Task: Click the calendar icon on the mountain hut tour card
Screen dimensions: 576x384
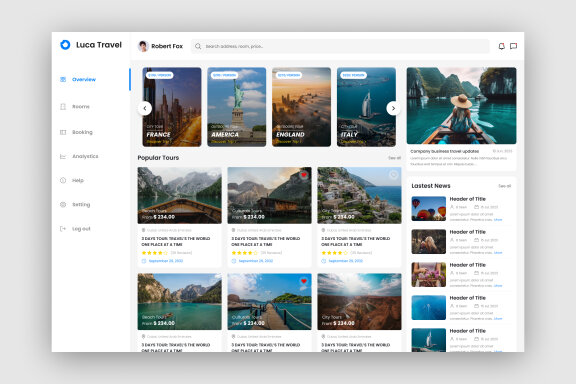Action: [234, 261]
